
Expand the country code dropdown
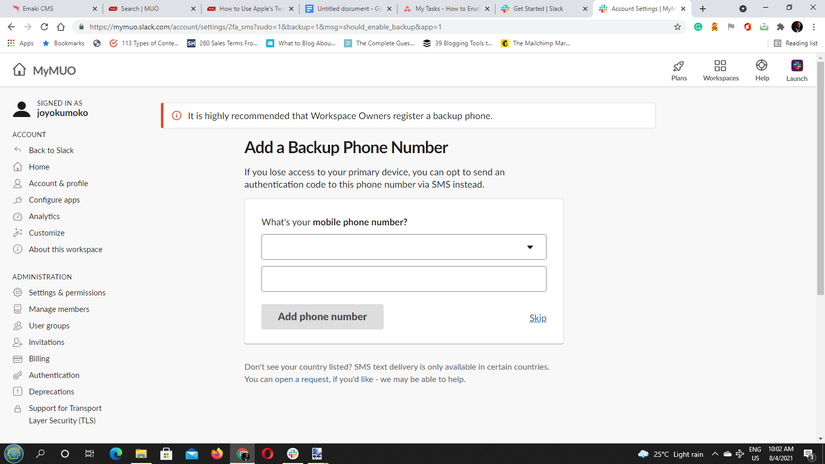[404, 247]
